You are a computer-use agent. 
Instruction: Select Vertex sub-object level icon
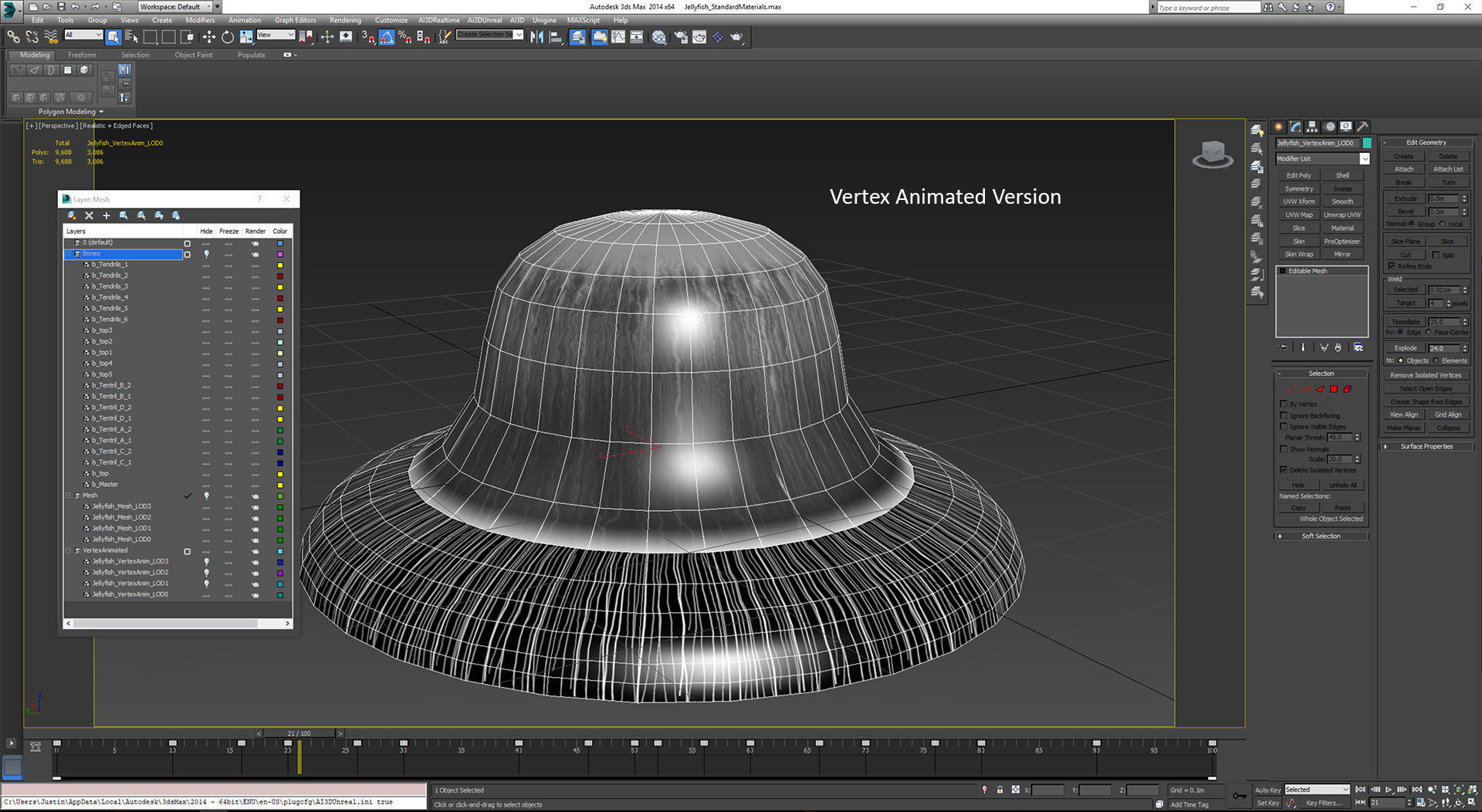pos(1291,389)
